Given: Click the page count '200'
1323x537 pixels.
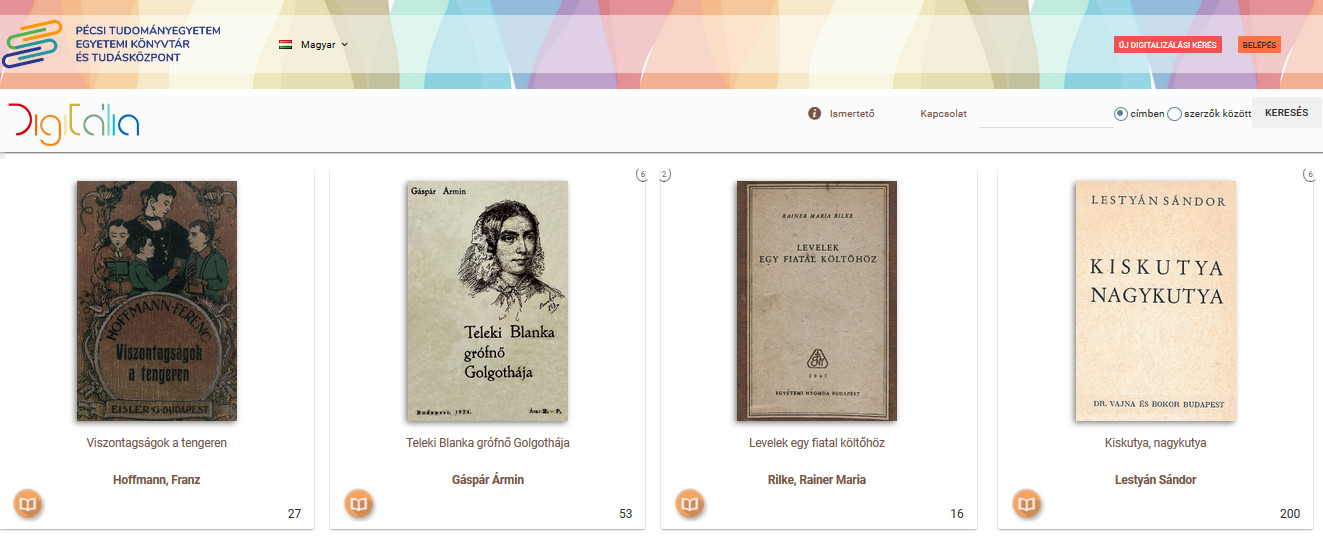Looking at the screenshot, I should coord(1290,514).
